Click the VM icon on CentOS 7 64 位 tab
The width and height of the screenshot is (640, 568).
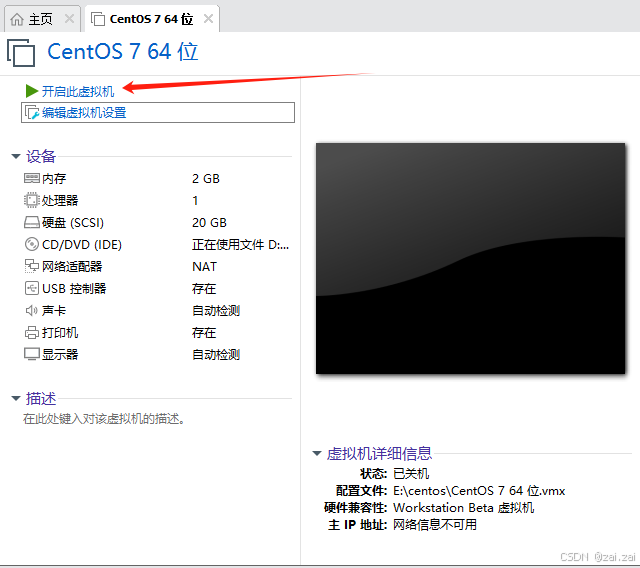[98, 19]
